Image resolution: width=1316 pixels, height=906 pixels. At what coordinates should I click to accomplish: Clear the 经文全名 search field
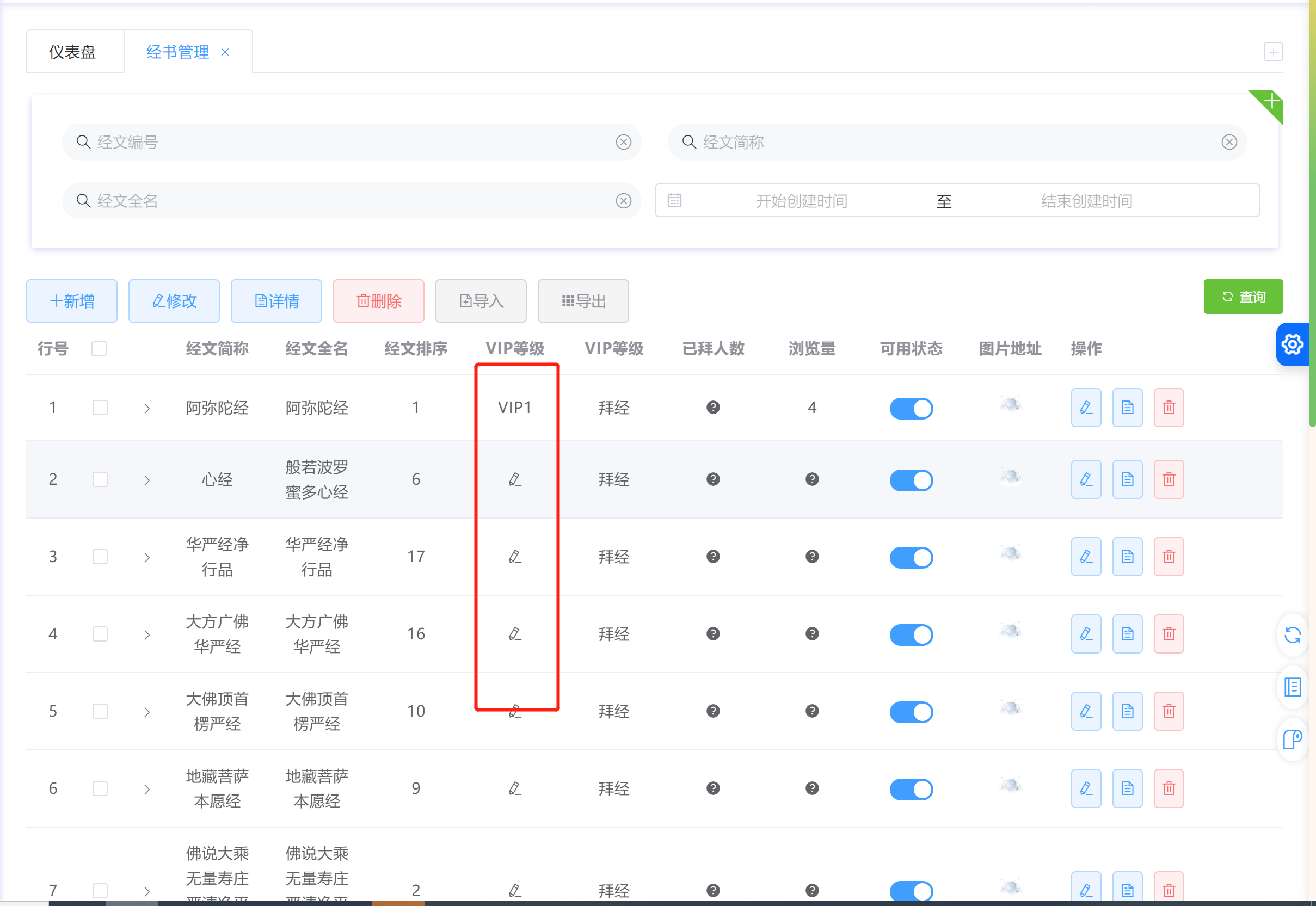623,201
